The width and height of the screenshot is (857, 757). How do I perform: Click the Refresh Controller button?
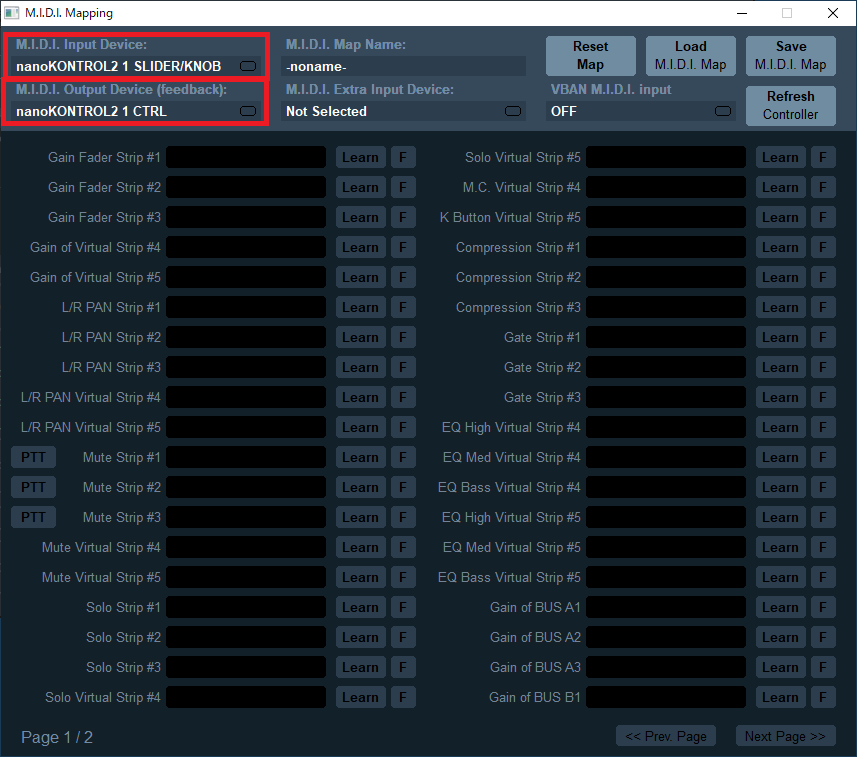click(790, 105)
